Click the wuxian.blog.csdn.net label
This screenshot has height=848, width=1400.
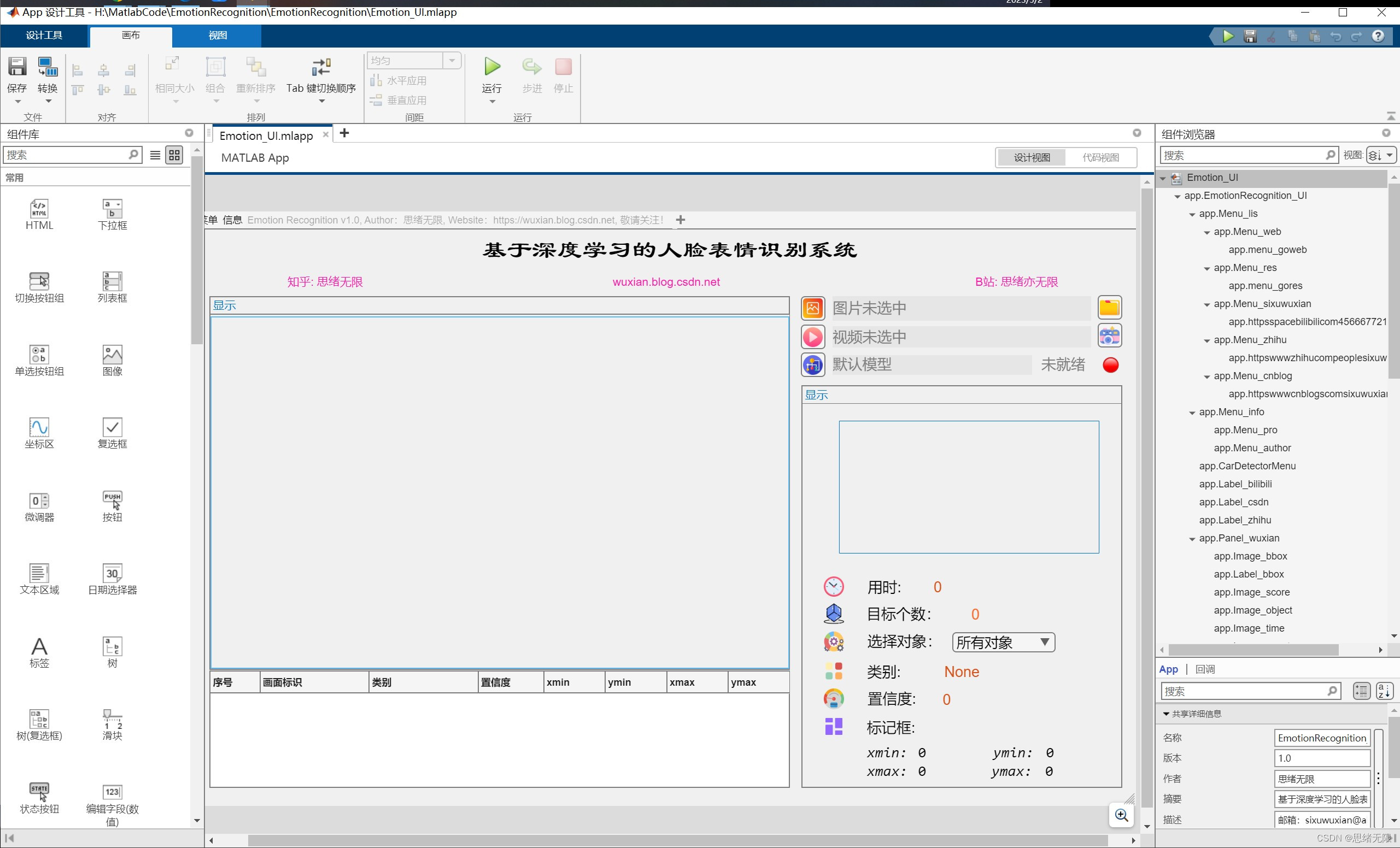(666, 282)
